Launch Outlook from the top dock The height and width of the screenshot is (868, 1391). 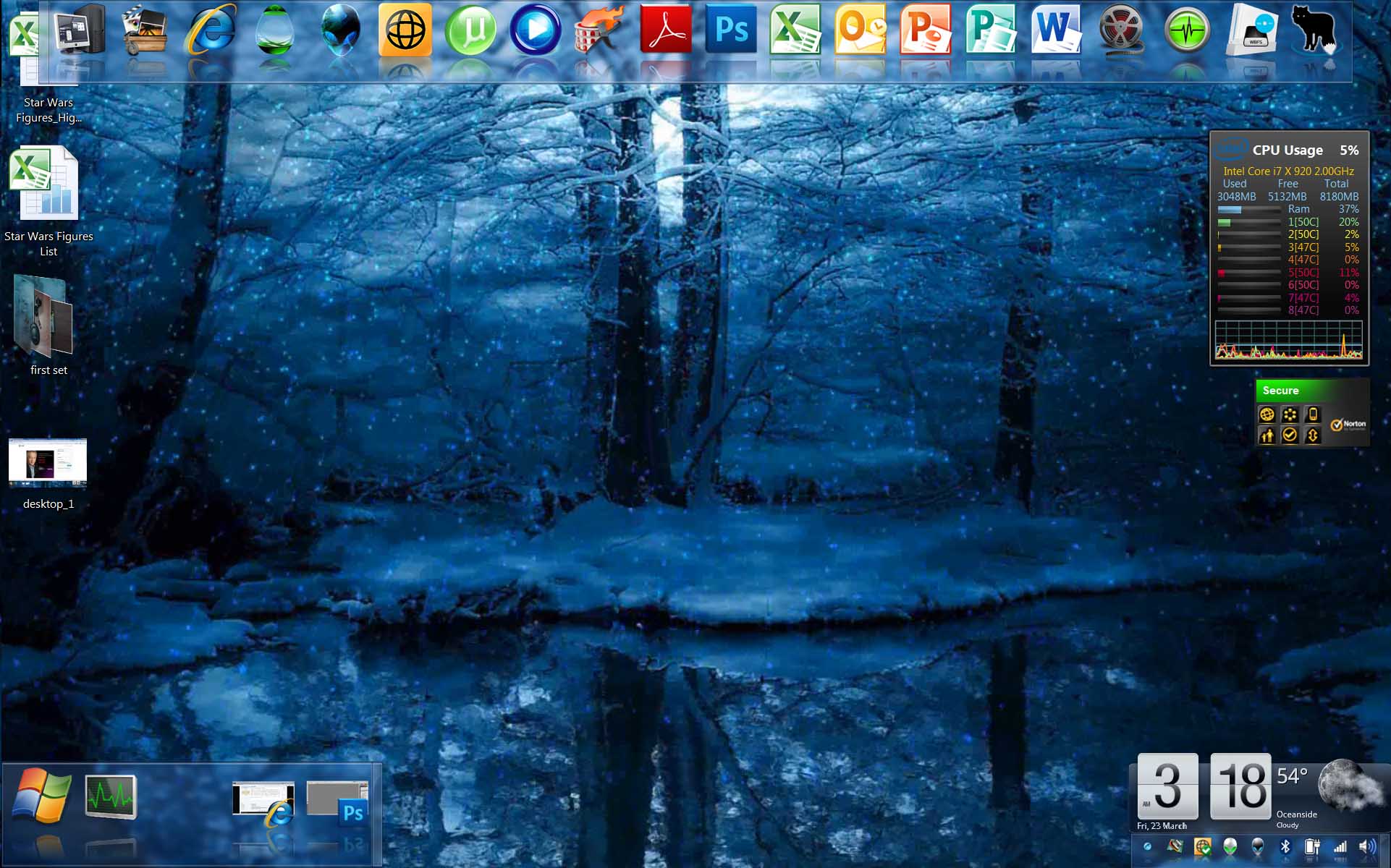pos(860,30)
